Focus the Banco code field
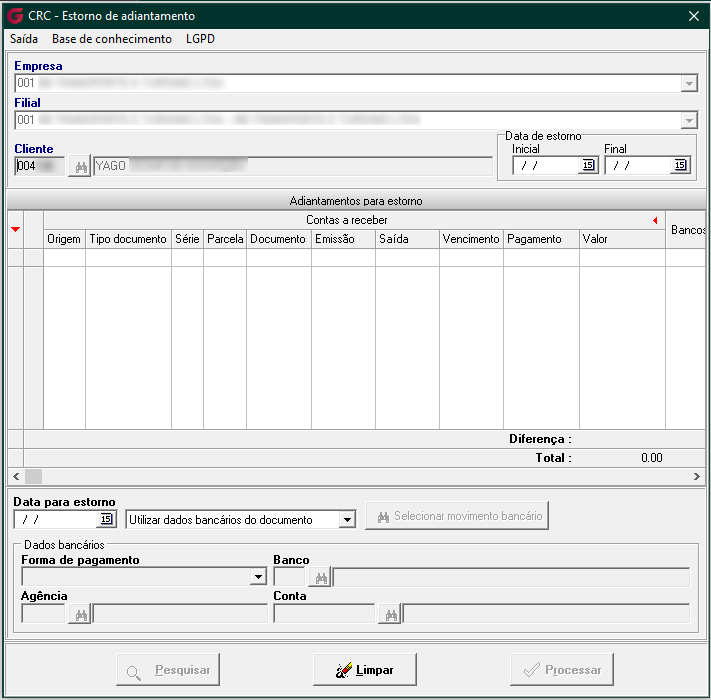 tap(289, 578)
